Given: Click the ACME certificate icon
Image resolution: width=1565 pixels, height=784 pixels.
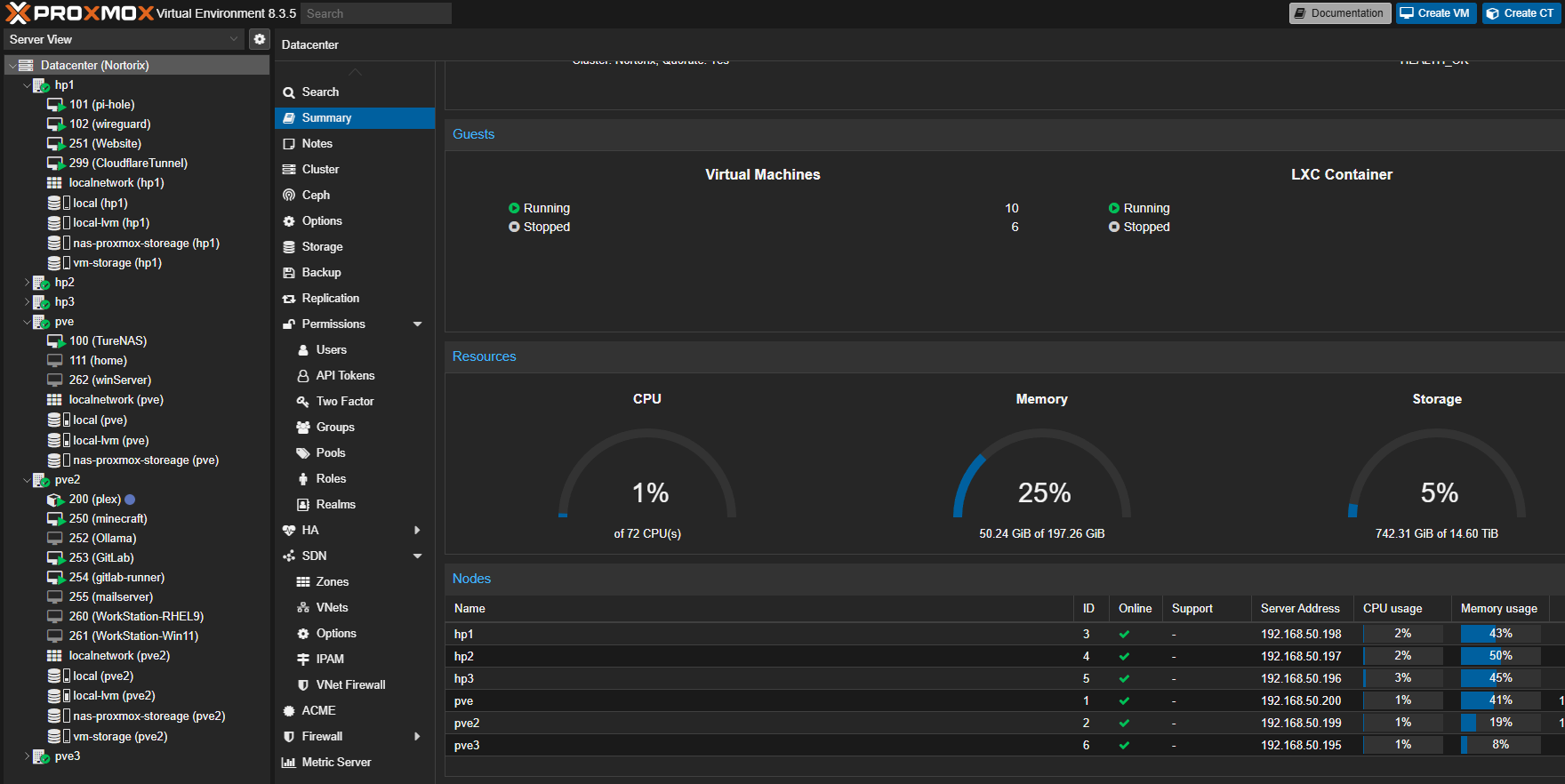Looking at the screenshot, I should click(x=289, y=711).
